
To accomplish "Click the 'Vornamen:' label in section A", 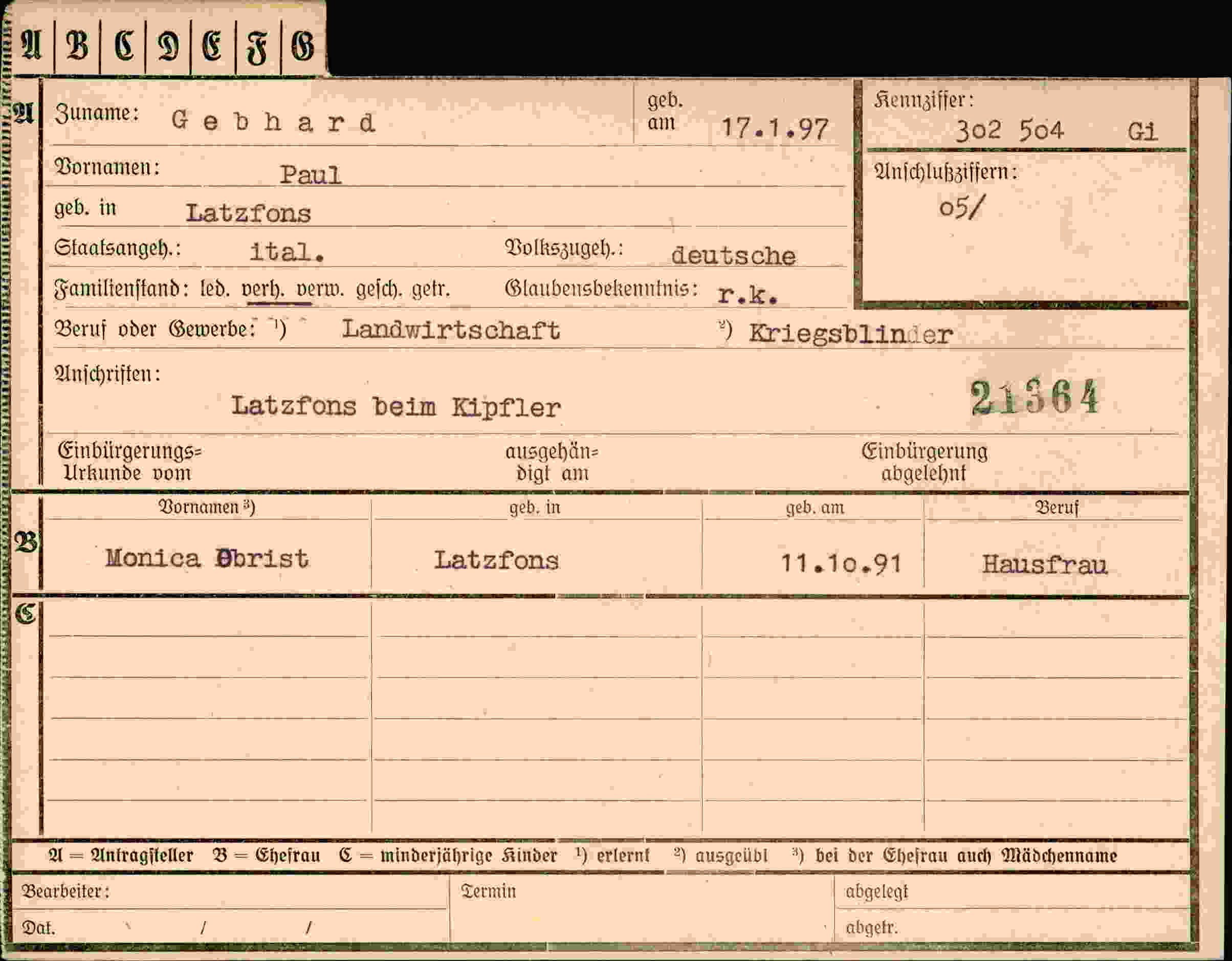I will (x=106, y=167).
